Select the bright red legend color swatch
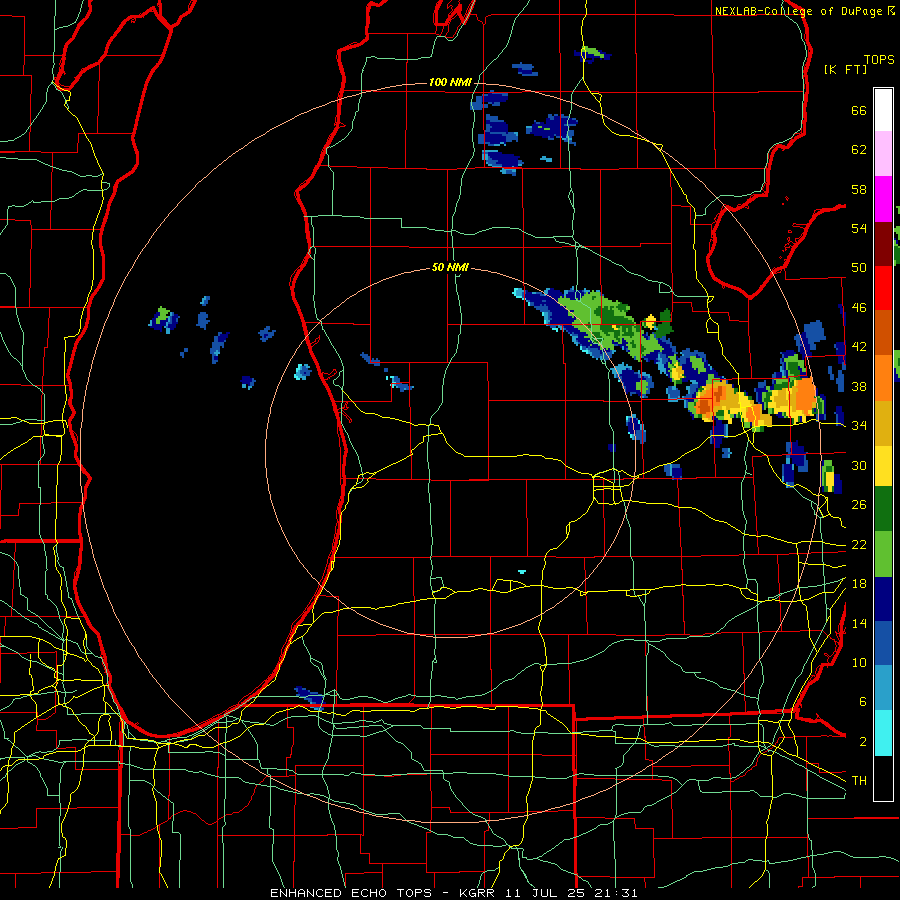The height and width of the screenshot is (900, 900). click(x=883, y=288)
